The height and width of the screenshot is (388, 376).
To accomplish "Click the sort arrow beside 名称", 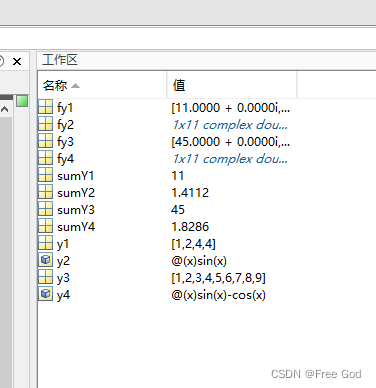I will pyautogui.click(x=76, y=86).
